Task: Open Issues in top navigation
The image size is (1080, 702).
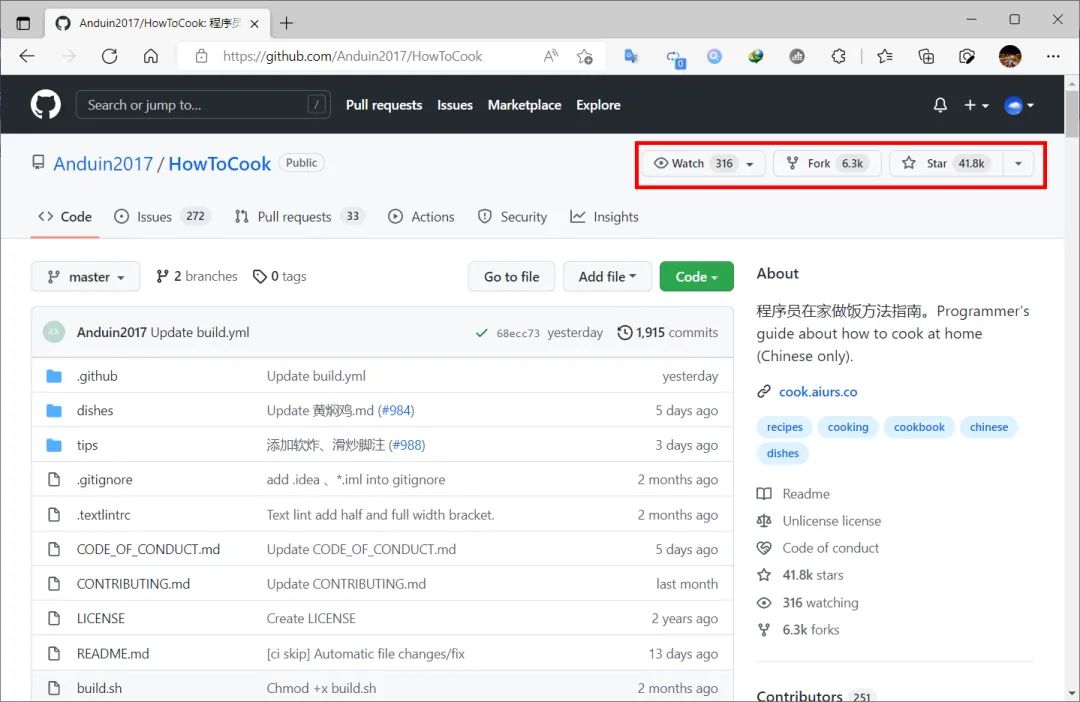Action: [x=455, y=105]
